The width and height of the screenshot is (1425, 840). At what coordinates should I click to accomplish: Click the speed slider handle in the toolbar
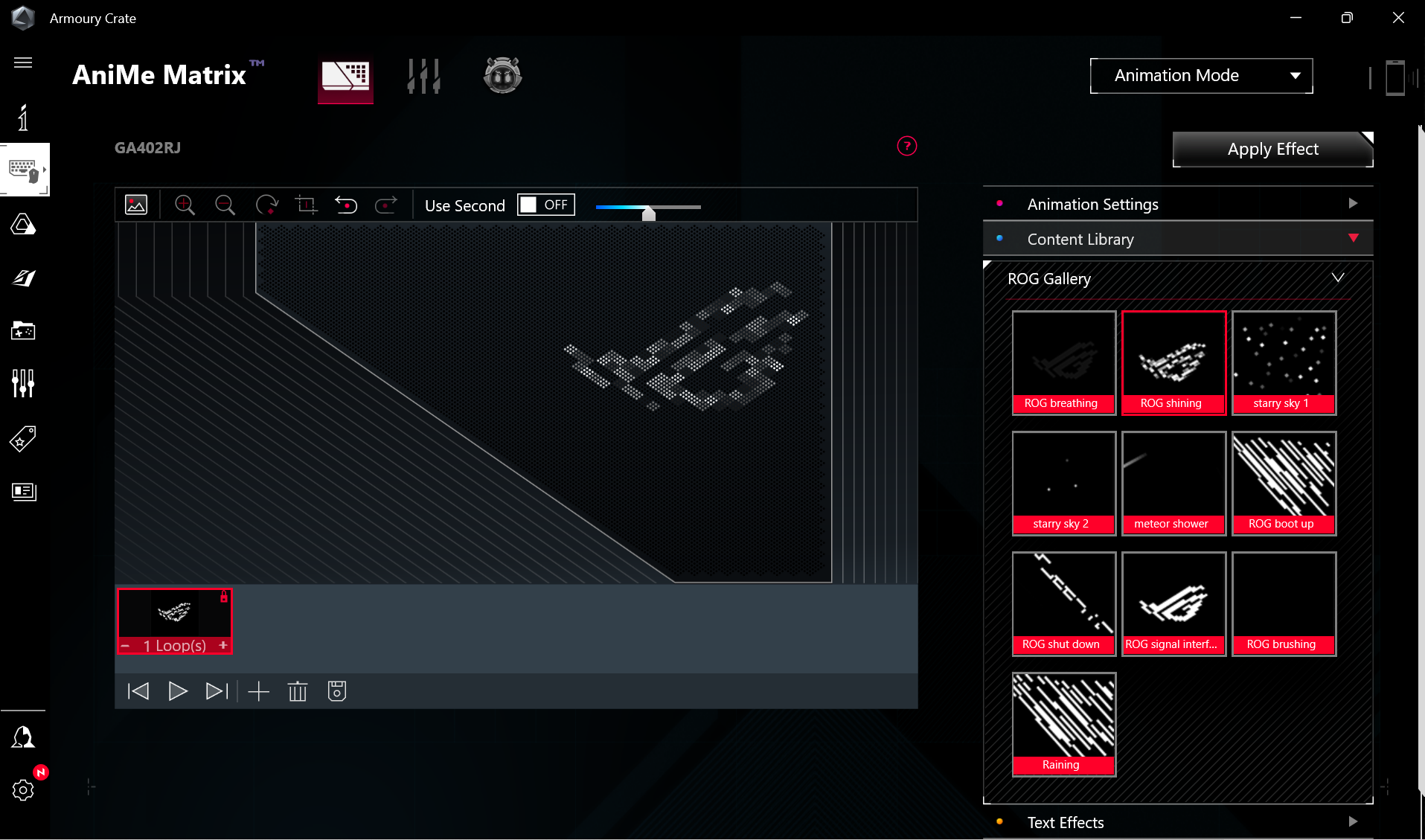click(649, 214)
